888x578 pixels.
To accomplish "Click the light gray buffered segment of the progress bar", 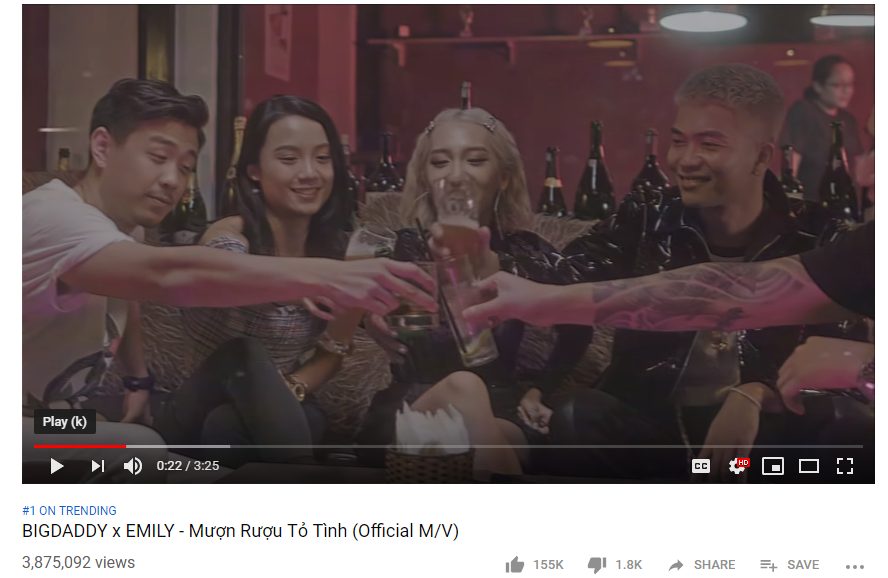I will pos(178,447).
